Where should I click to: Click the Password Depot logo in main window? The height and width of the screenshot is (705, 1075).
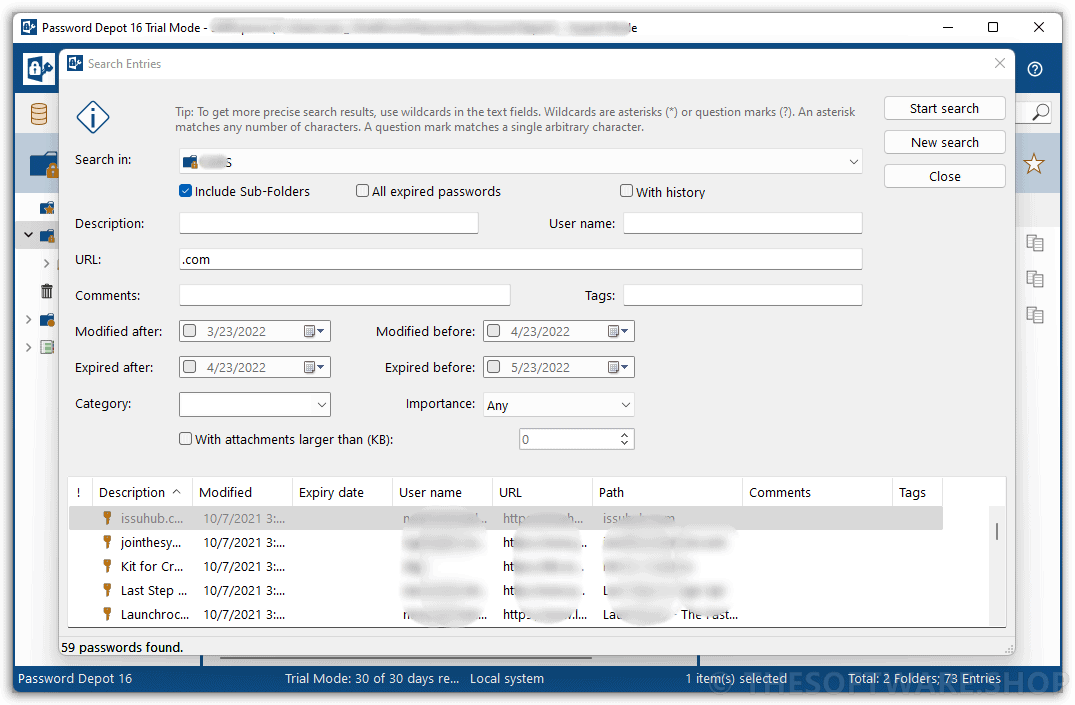[x=38, y=69]
